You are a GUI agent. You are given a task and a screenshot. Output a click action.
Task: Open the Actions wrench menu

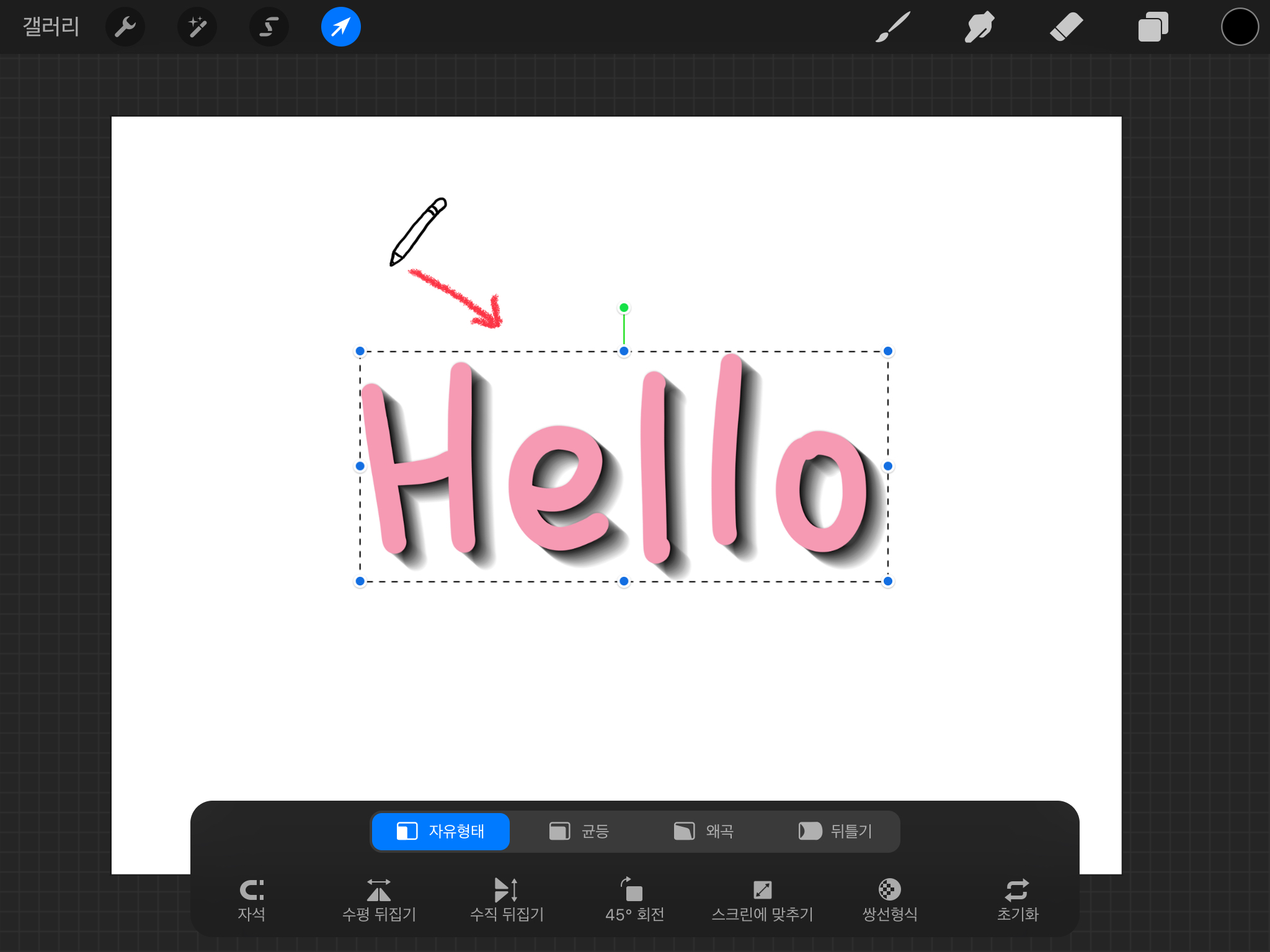(x=125, y=27)
